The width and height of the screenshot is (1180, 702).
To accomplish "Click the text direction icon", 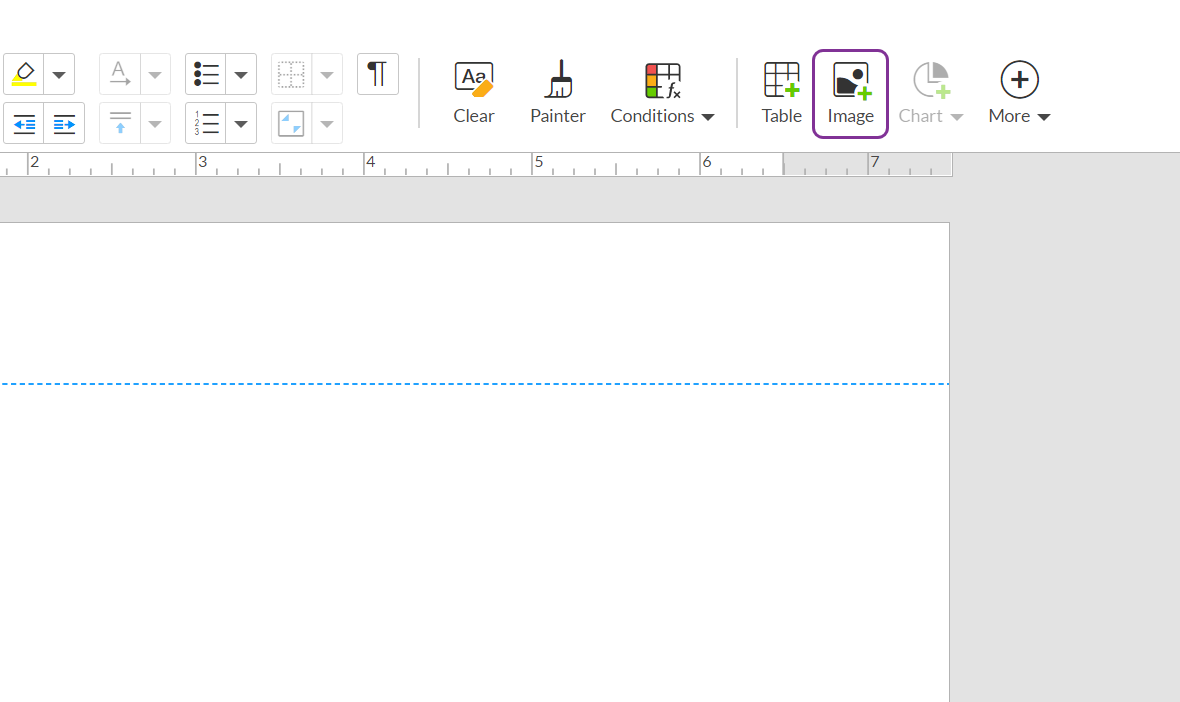I will pos(120,74).
